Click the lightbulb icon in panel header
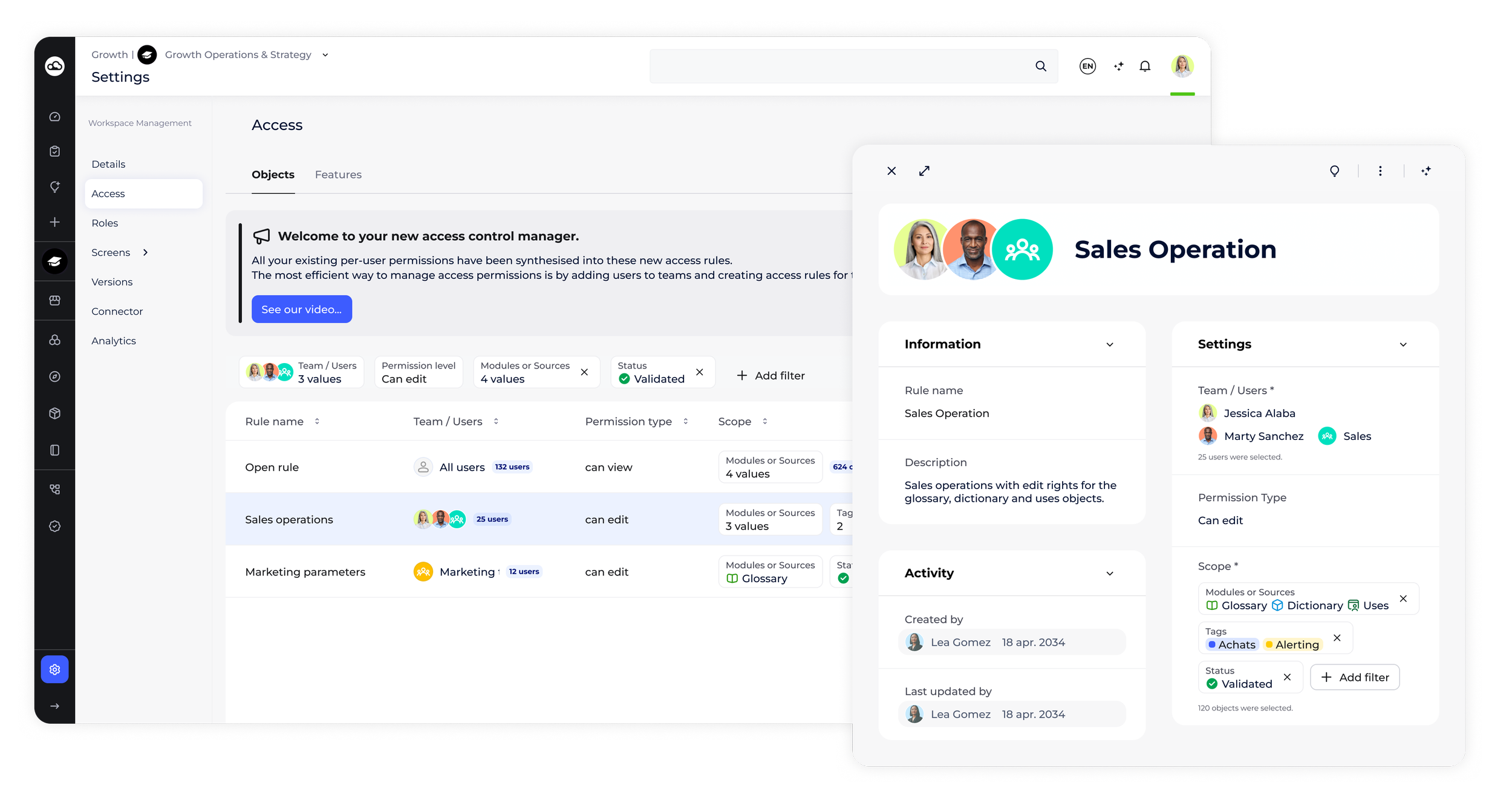 (x=1334, y=171)
